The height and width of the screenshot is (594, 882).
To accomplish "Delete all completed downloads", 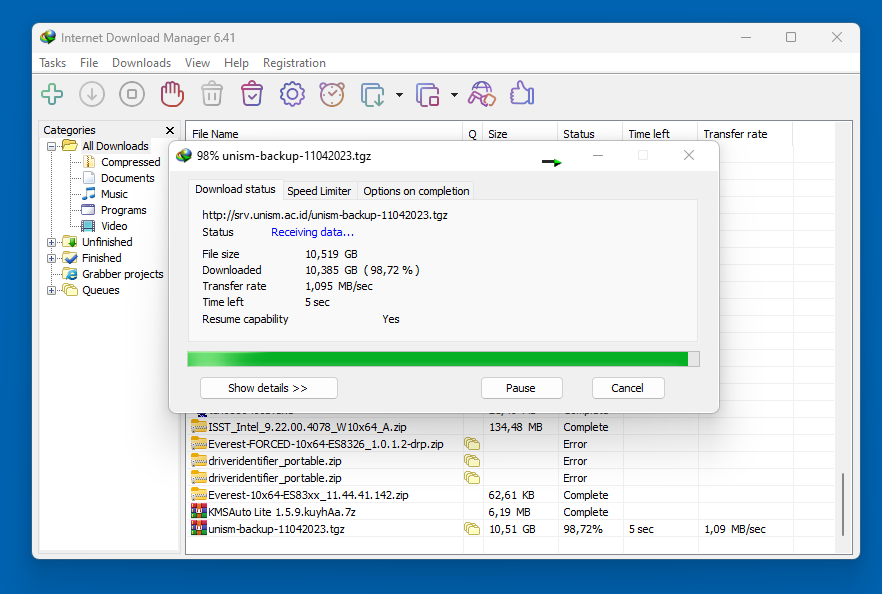I will tap(251, 93).
